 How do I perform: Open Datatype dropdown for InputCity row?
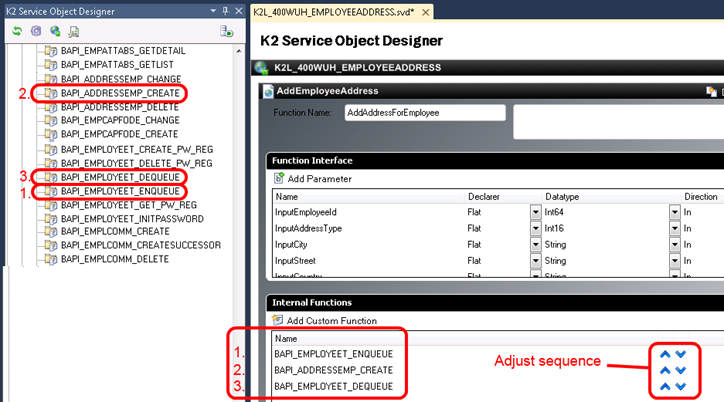point(674,245)
